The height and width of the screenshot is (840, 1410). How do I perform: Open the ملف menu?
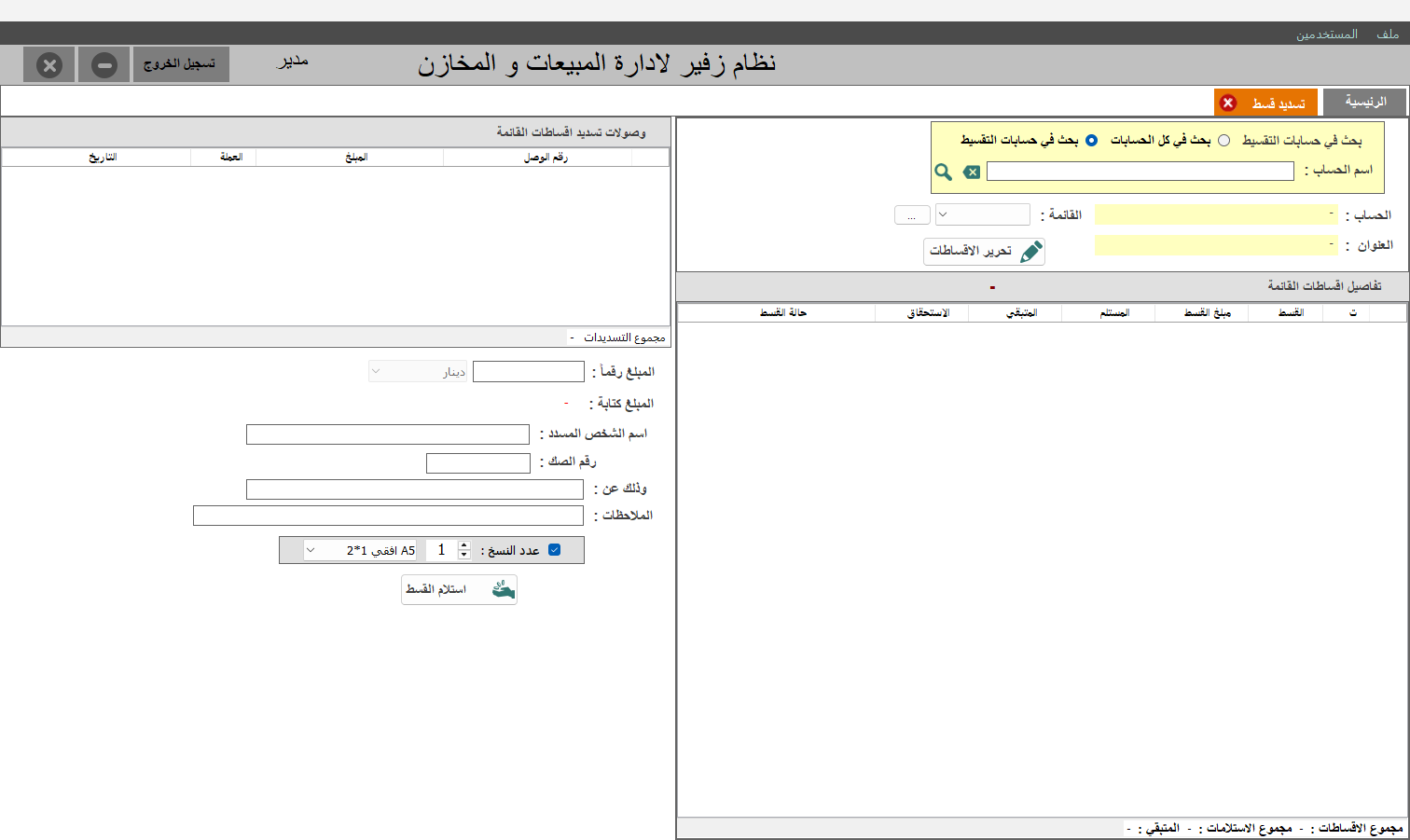coord(1388,34)
